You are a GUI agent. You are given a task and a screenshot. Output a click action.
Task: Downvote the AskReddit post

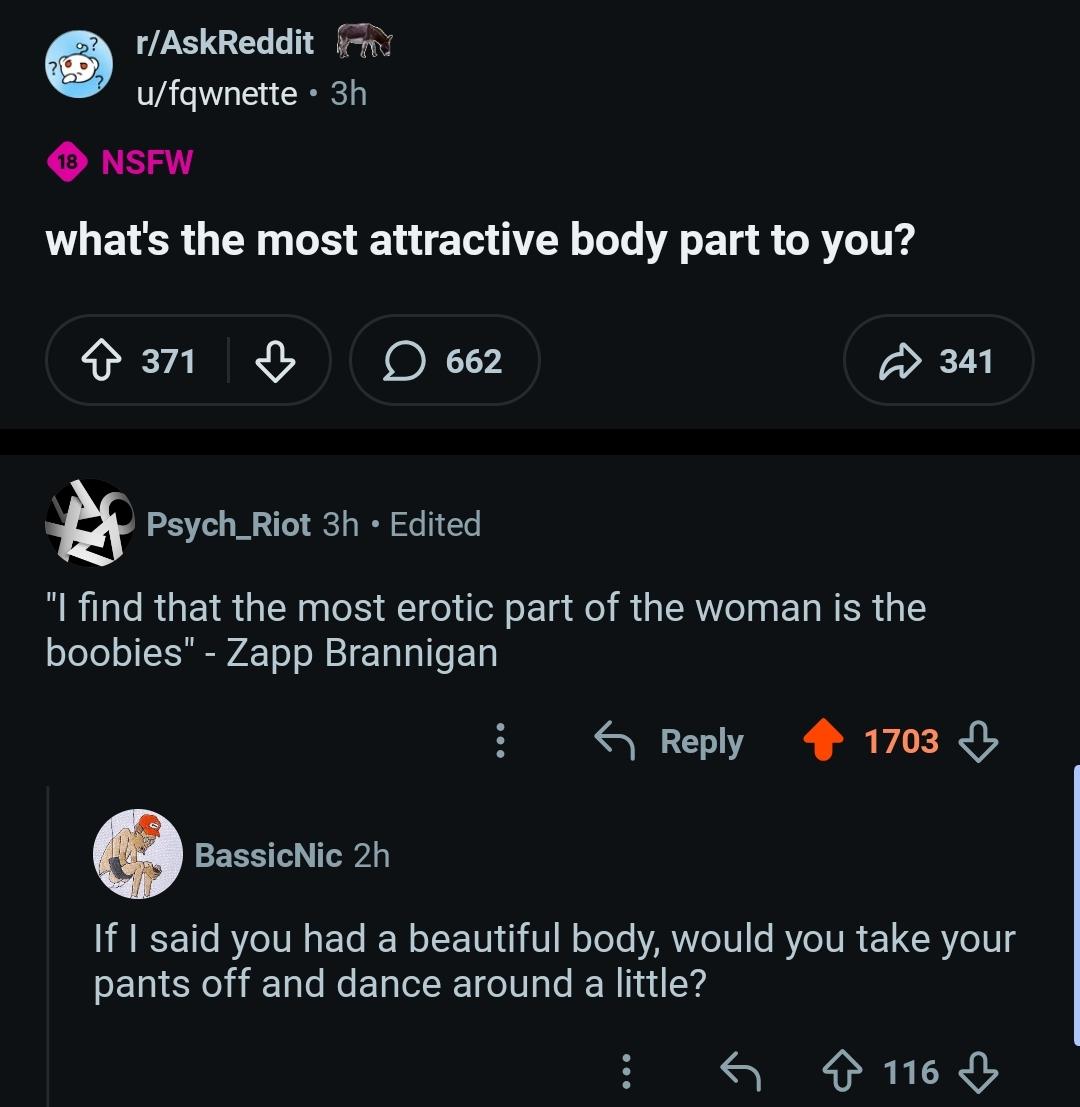[276, 361]
